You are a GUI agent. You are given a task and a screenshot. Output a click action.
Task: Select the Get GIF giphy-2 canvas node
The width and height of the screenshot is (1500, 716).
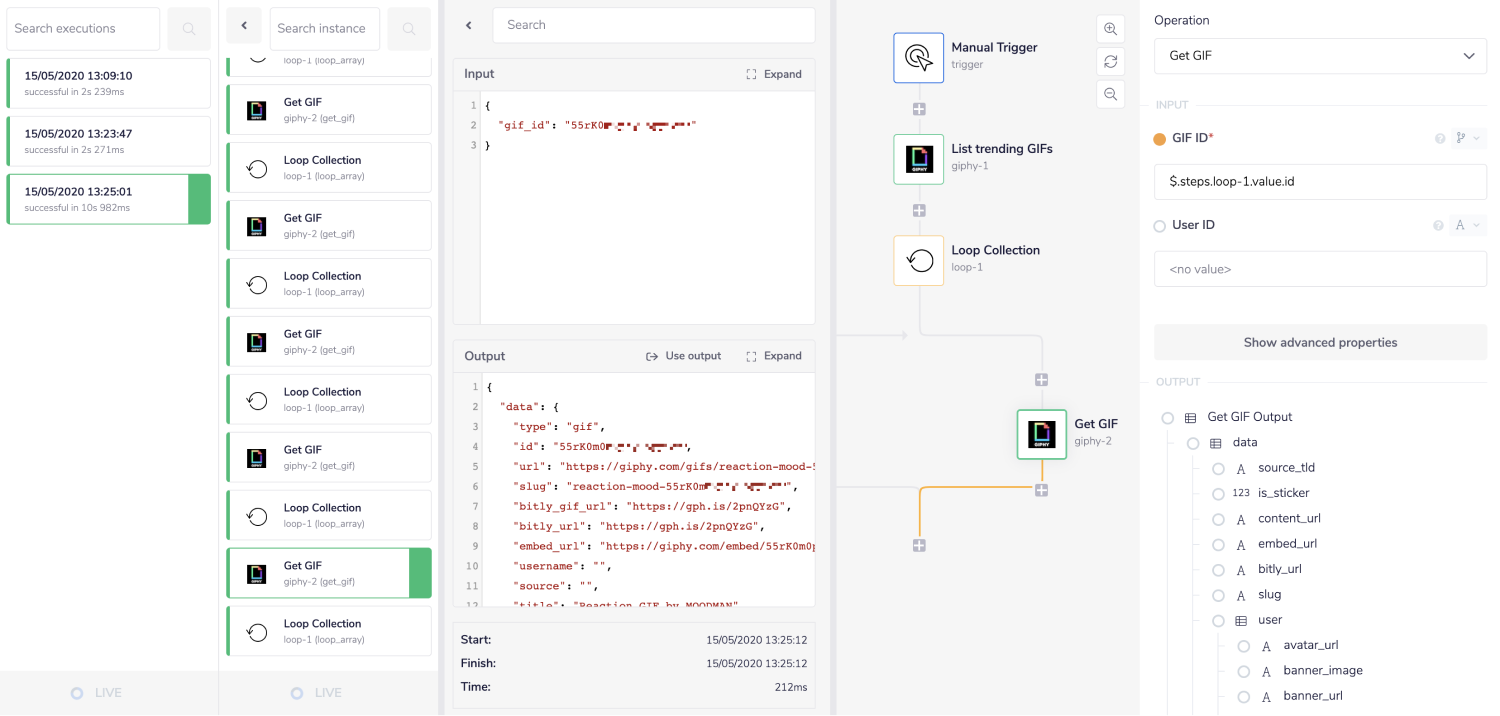1041,434
